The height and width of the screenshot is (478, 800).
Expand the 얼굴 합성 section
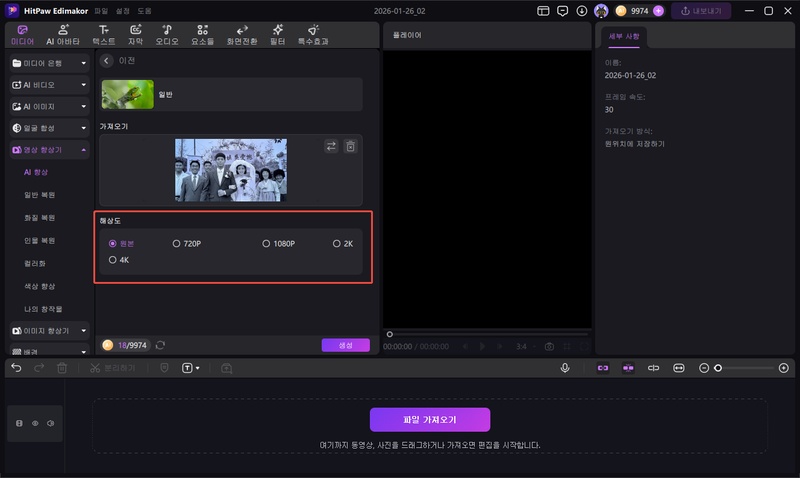[x=49, y=128]
